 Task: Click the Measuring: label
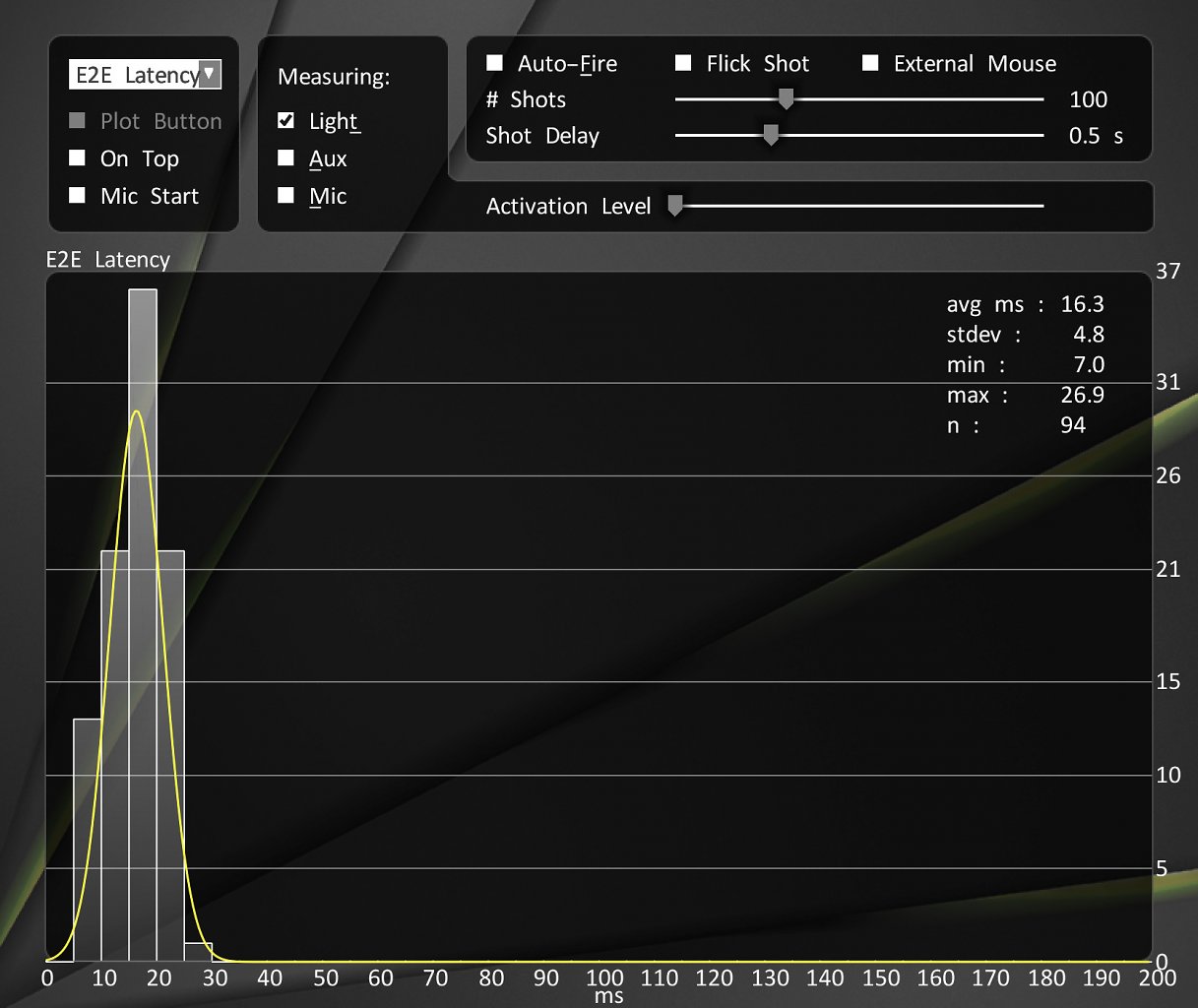[334, 77]
